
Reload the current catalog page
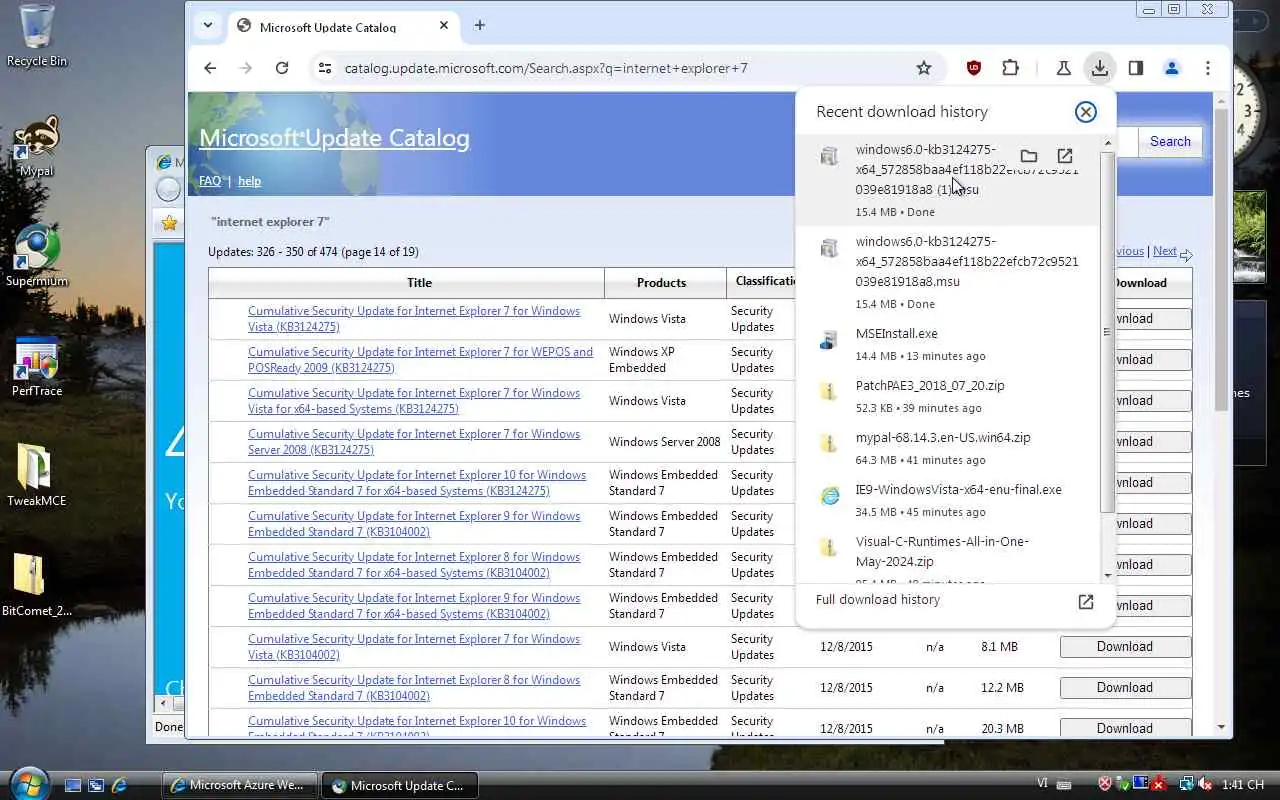pyautogui.click(x=282, y=68)
